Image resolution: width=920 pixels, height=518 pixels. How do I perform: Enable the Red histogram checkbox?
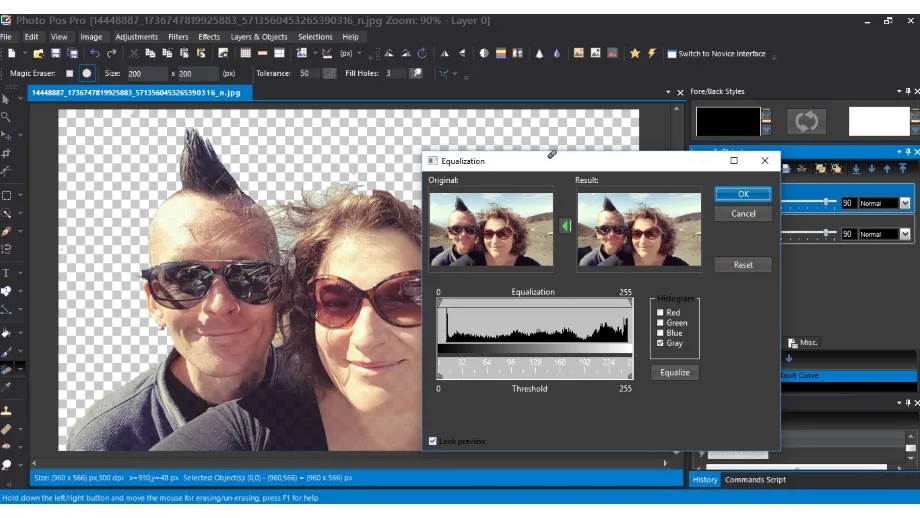coord(660,313)
